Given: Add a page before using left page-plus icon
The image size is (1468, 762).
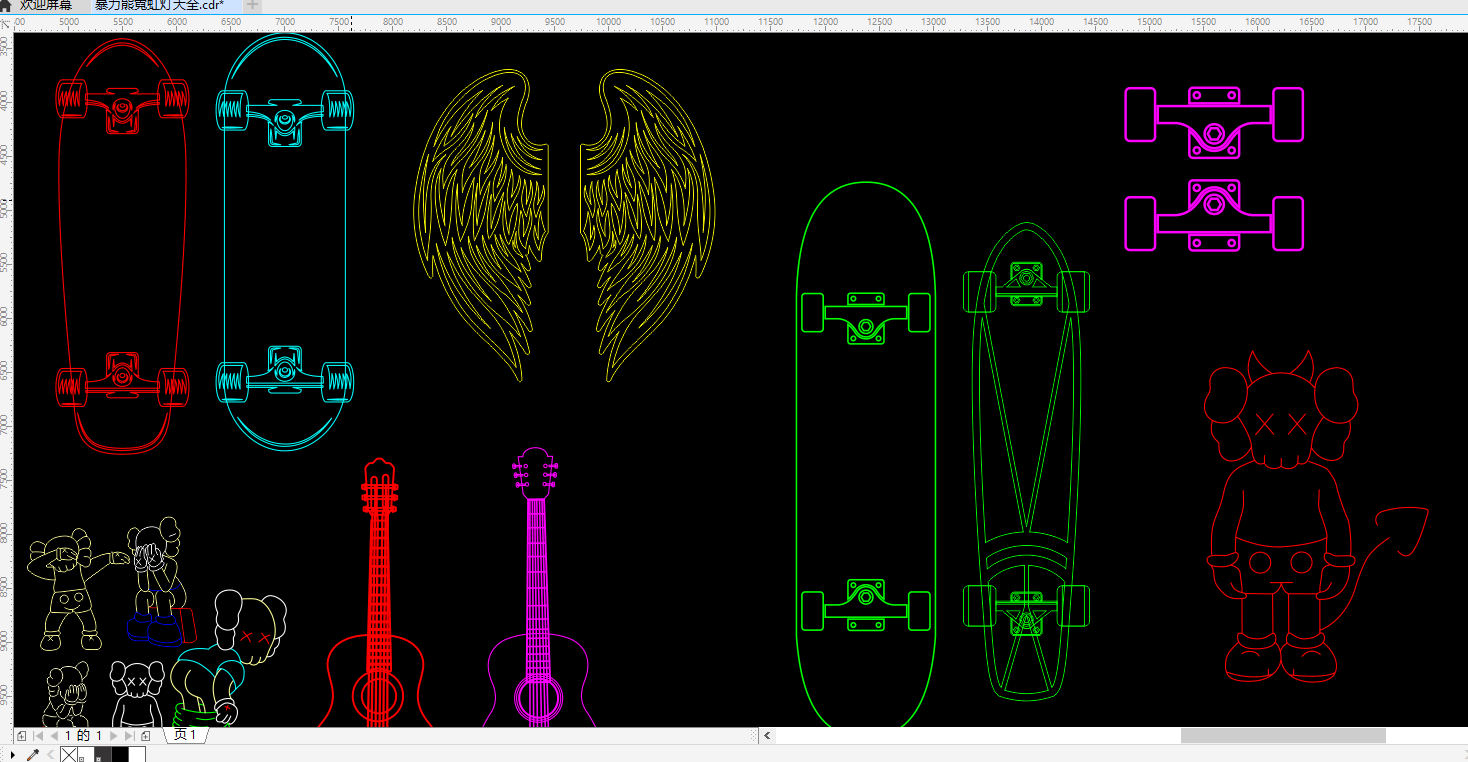Looking at the screenshot, I should coord(21,736).
